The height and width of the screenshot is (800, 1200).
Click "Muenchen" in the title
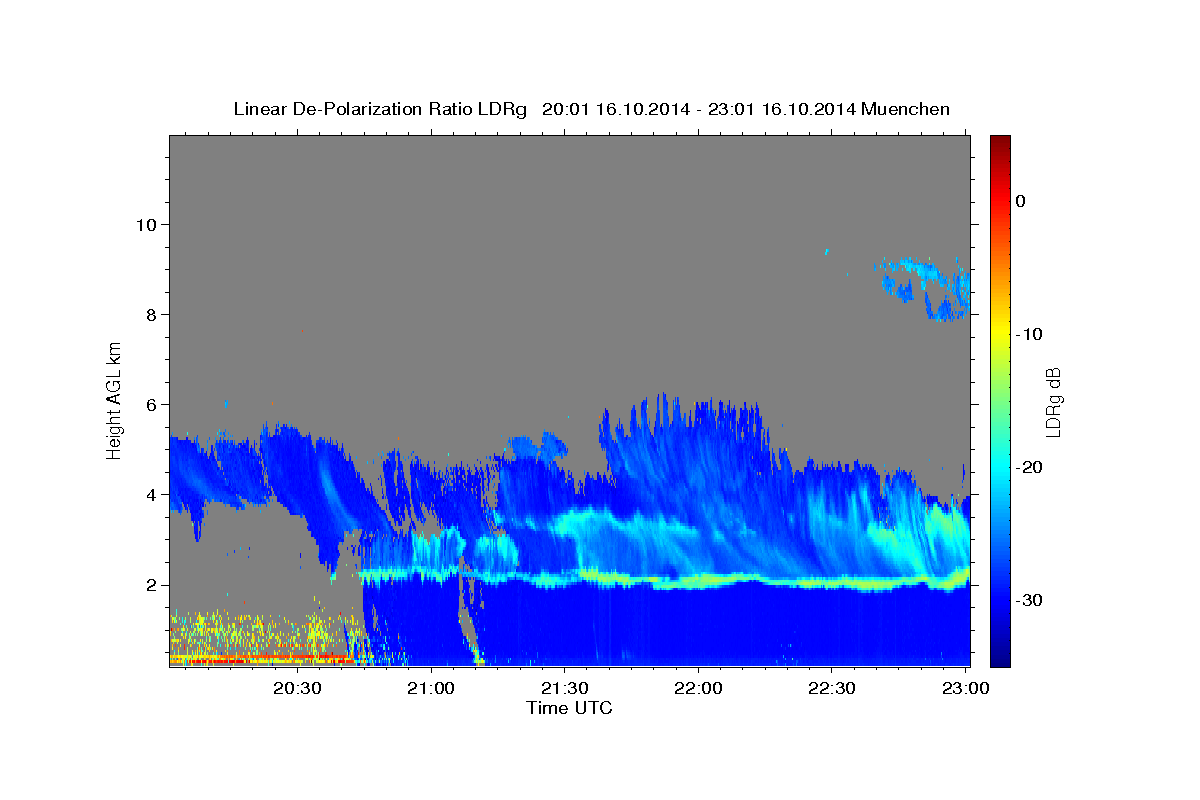[905, 109]
